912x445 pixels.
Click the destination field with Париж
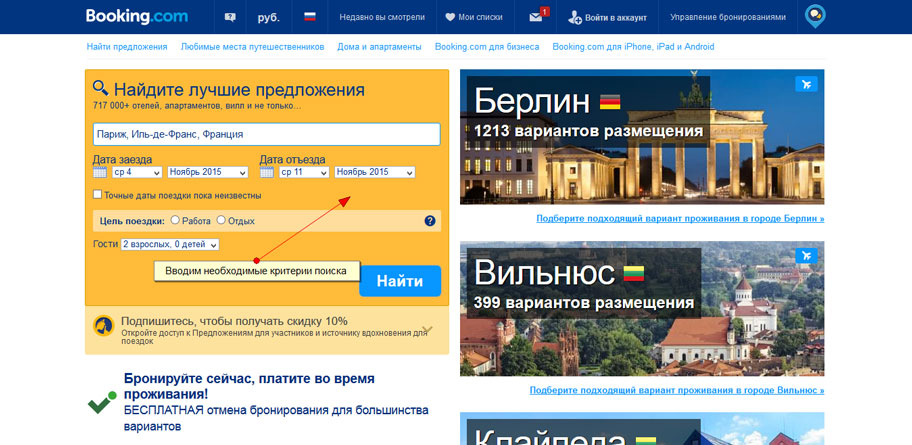(266, 134)
